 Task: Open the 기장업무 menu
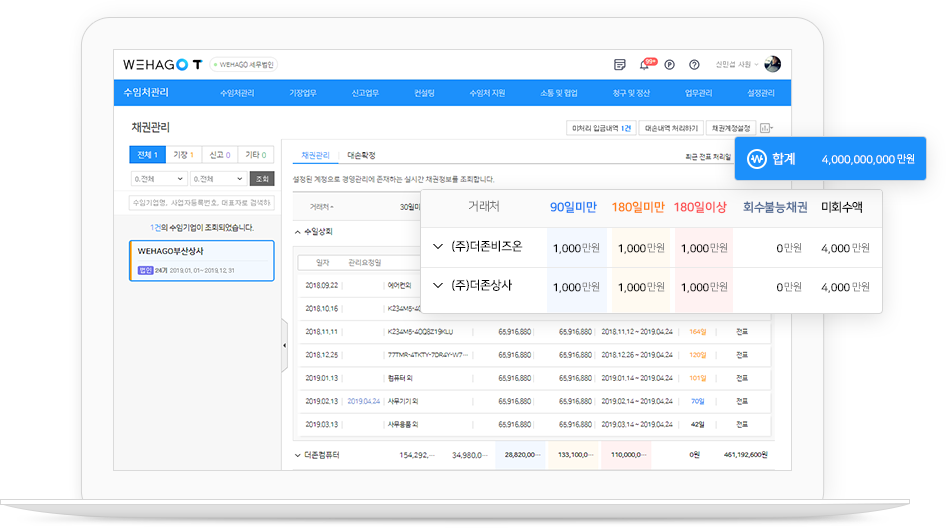[303, 93]
